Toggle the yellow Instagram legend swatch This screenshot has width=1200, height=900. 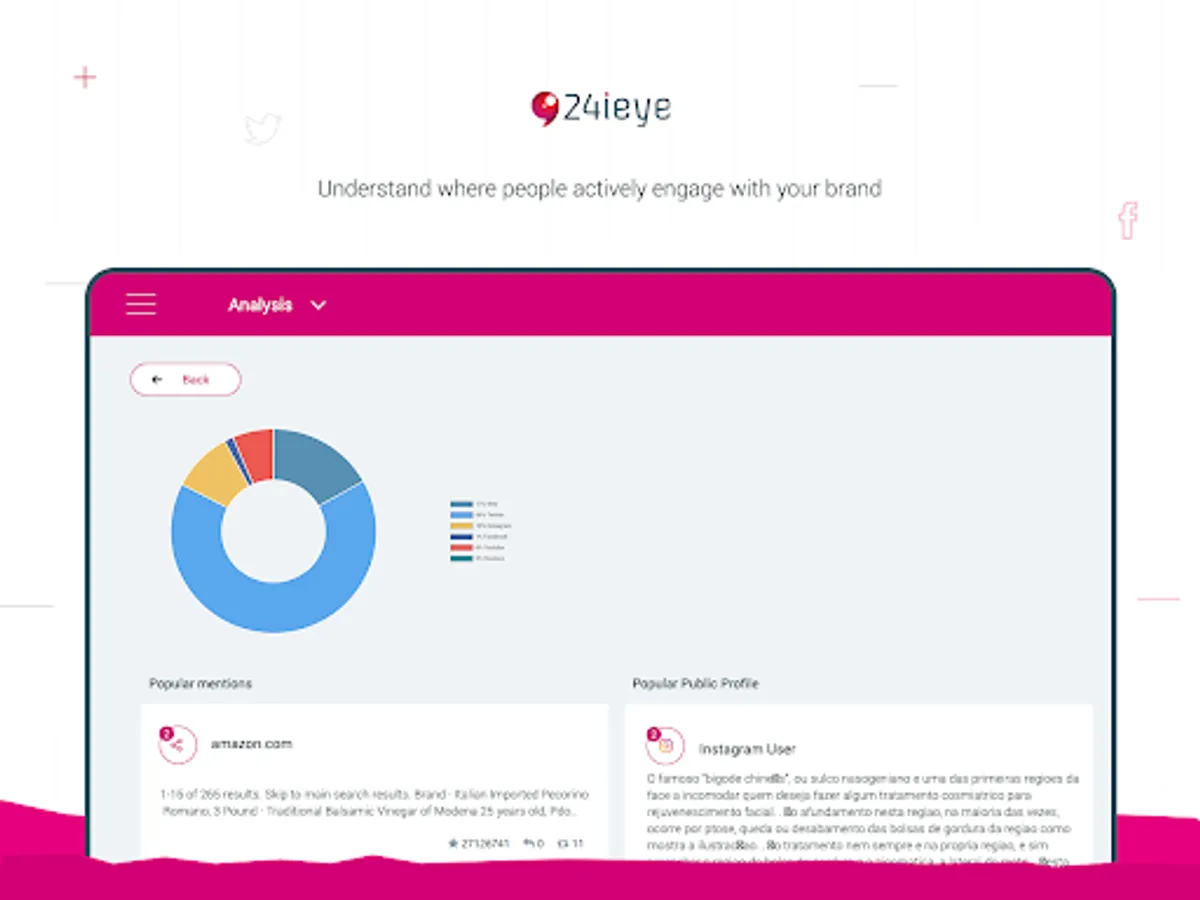pos(461,526)
